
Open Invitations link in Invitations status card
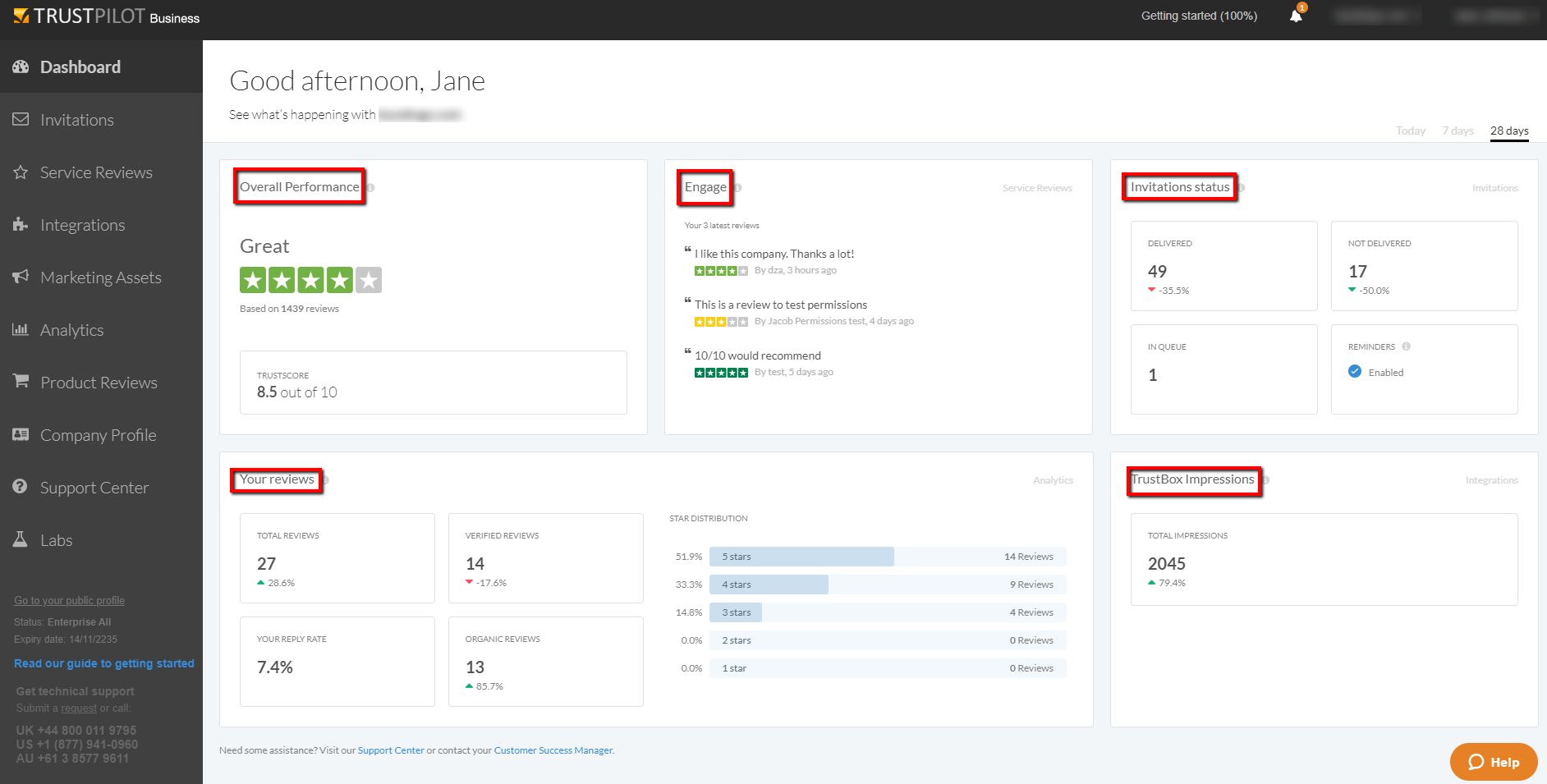click(1494, 188)
